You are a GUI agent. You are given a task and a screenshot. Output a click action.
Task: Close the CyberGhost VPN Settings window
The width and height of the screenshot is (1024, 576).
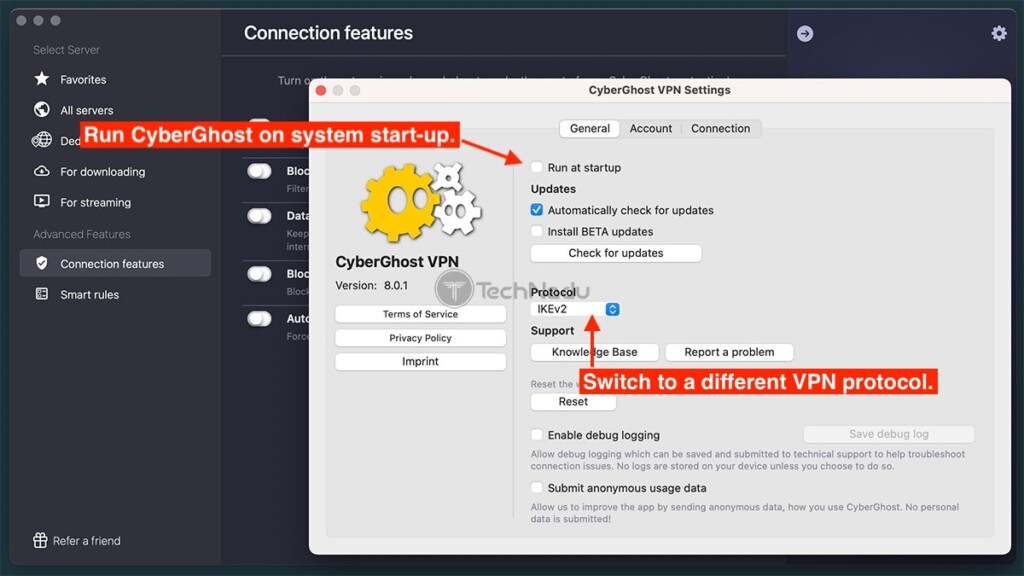tap(321, 90)
